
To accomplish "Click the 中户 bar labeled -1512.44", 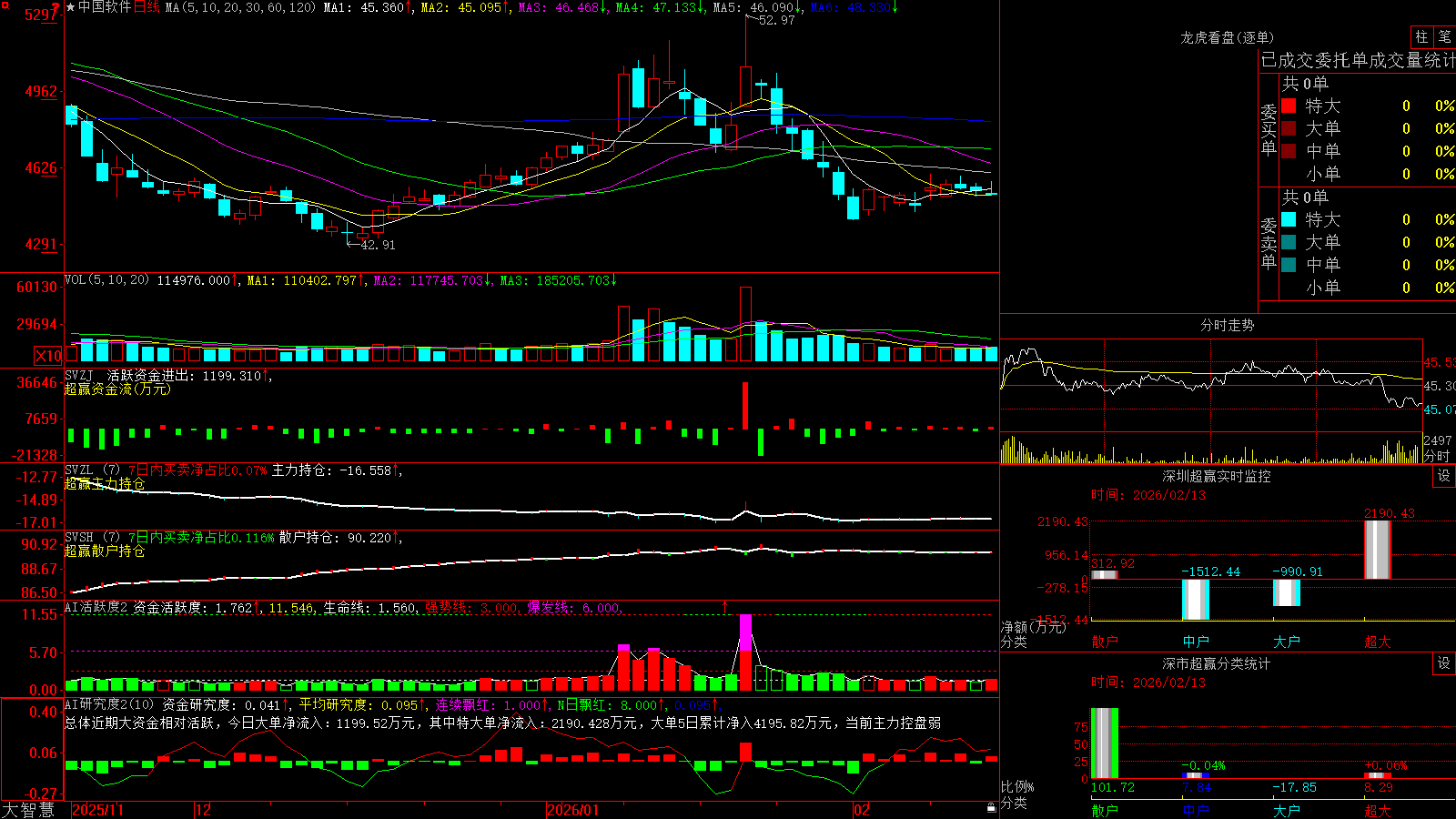I will click(1196, 600).
